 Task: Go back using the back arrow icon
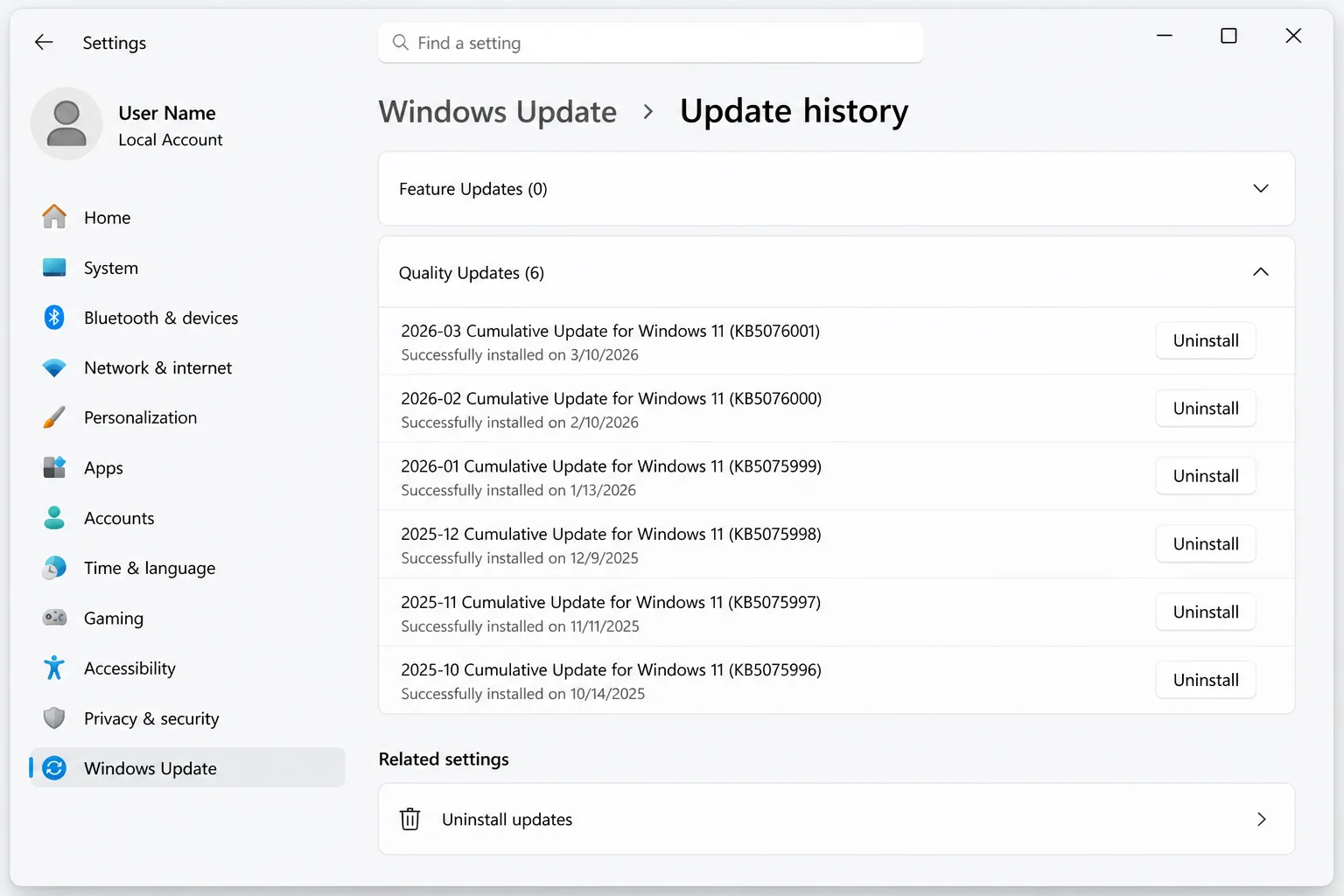(44, 42)
